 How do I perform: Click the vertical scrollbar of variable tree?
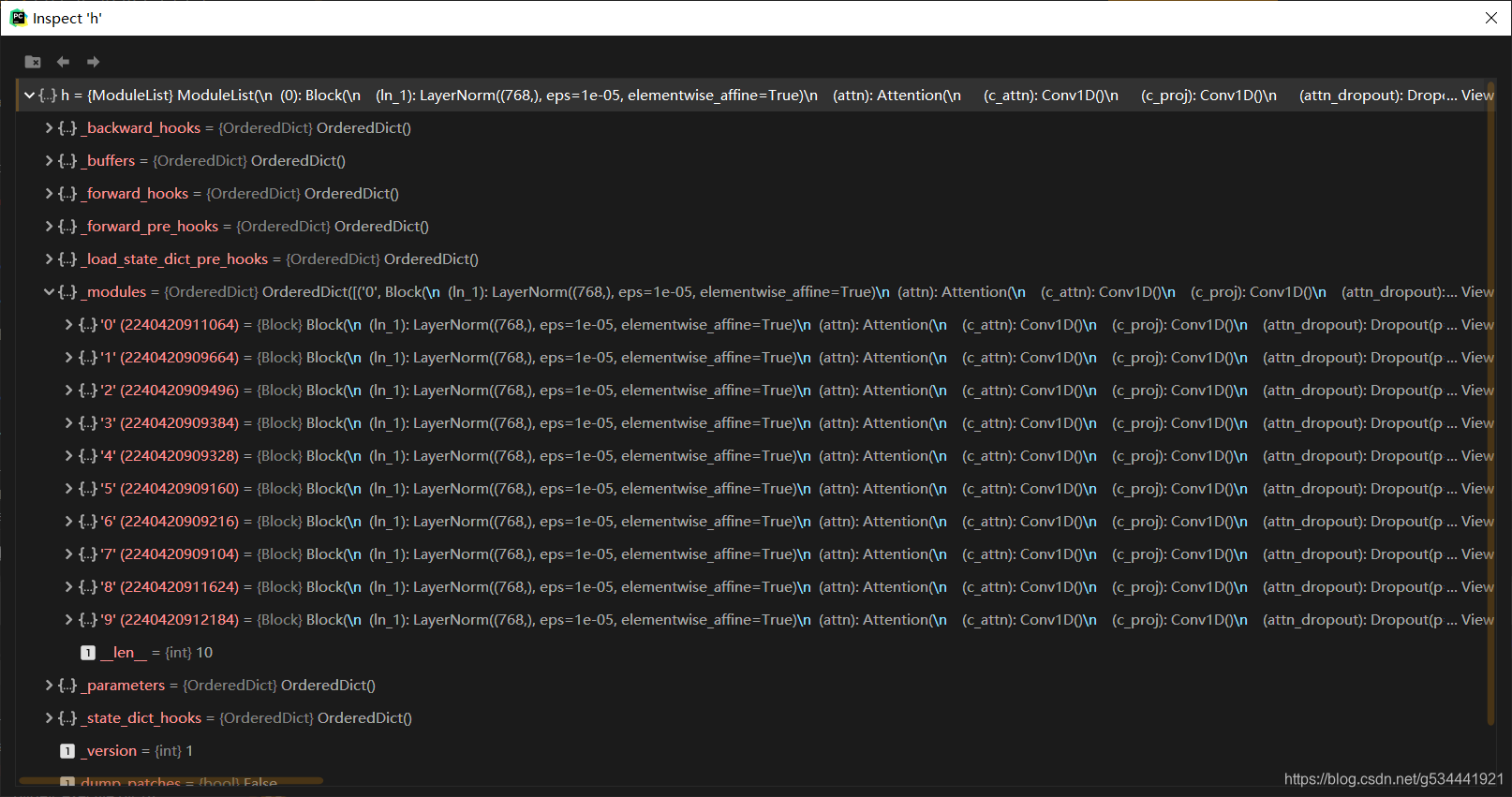1490,403
